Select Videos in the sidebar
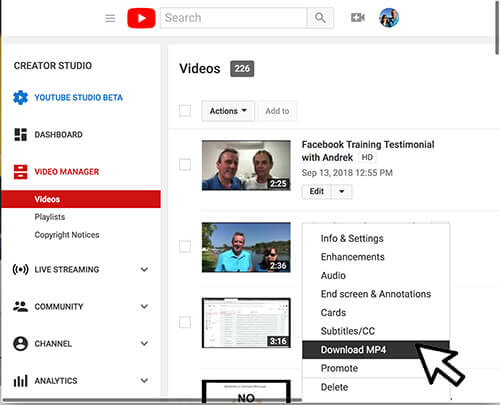The width and height of the screenshot is (500, 405). click(x=81, y=199)
